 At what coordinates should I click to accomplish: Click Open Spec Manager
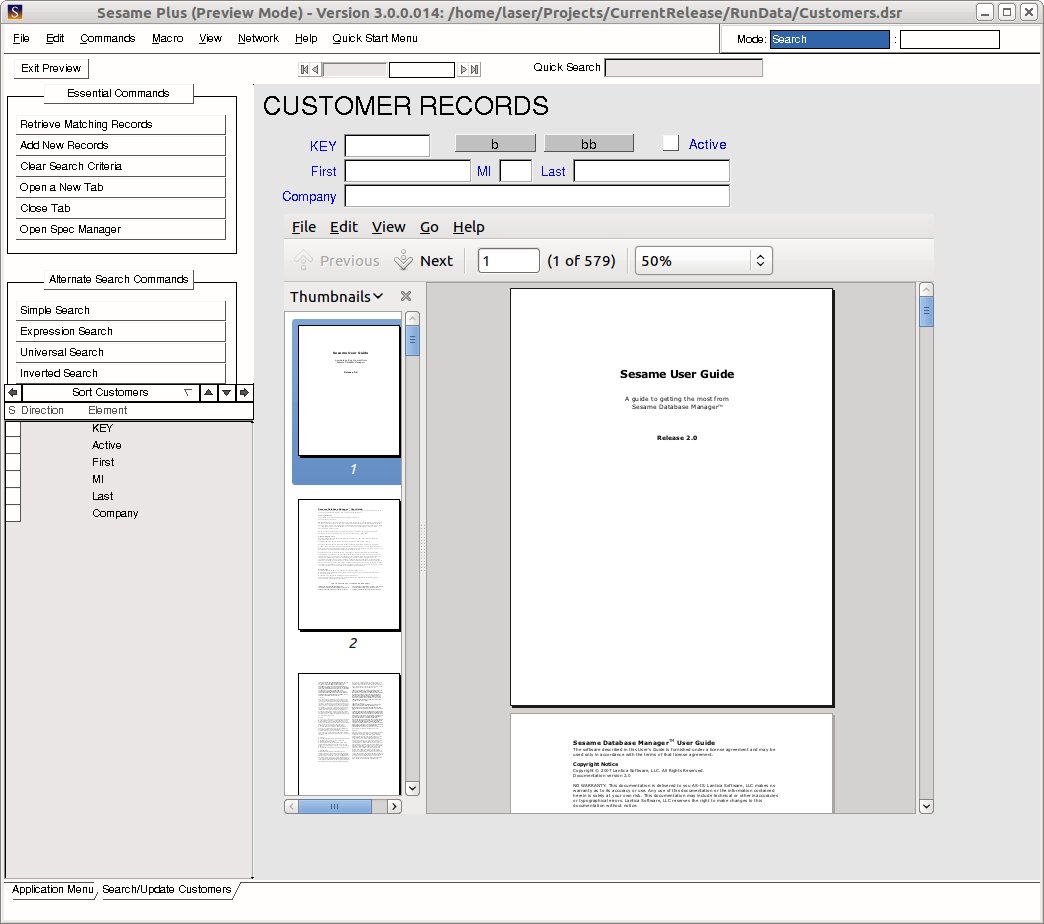coord(121,229)
